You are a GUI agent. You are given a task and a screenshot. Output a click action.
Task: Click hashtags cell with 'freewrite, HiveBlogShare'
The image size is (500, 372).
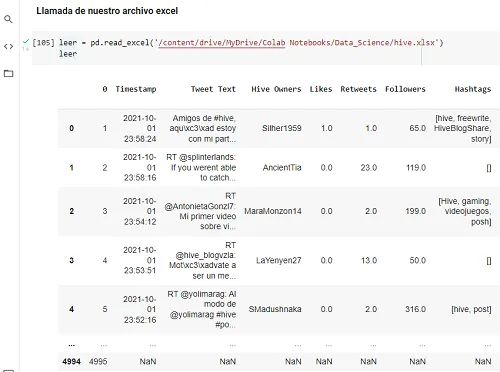point(463,128)
